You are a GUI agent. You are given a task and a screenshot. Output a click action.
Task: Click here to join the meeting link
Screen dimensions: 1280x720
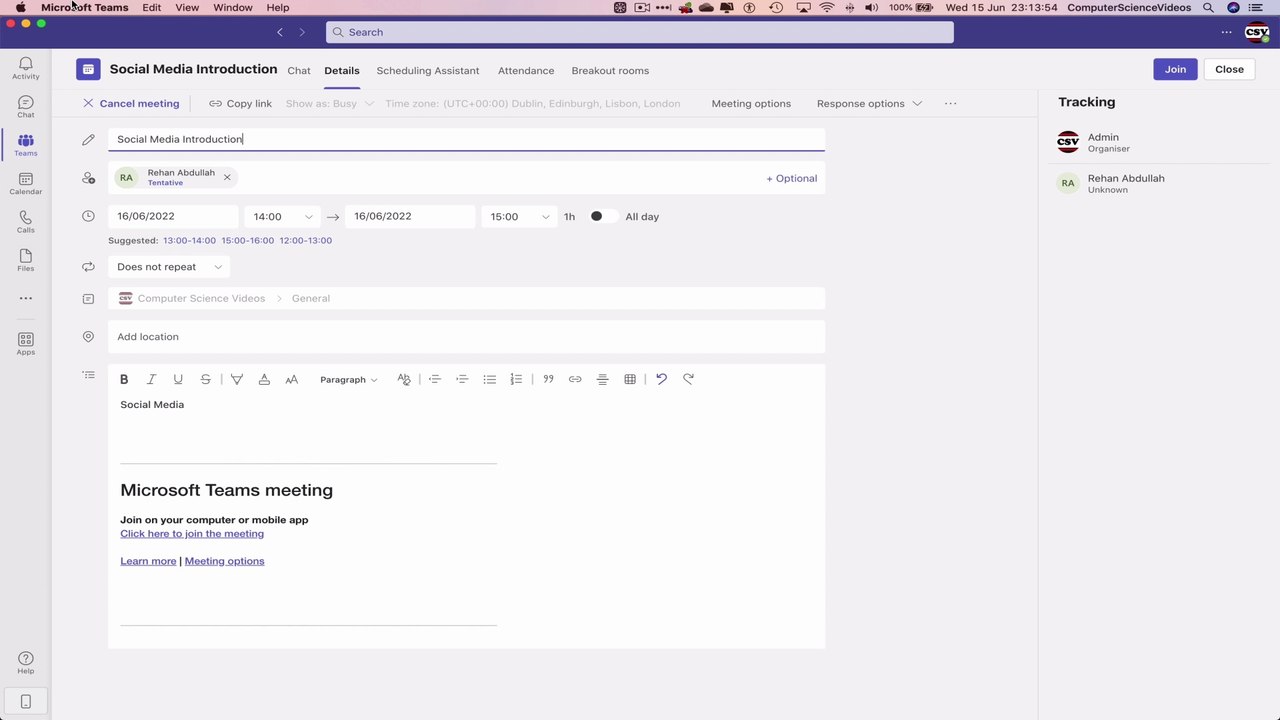pyautogui.click(x=192, y=534)
